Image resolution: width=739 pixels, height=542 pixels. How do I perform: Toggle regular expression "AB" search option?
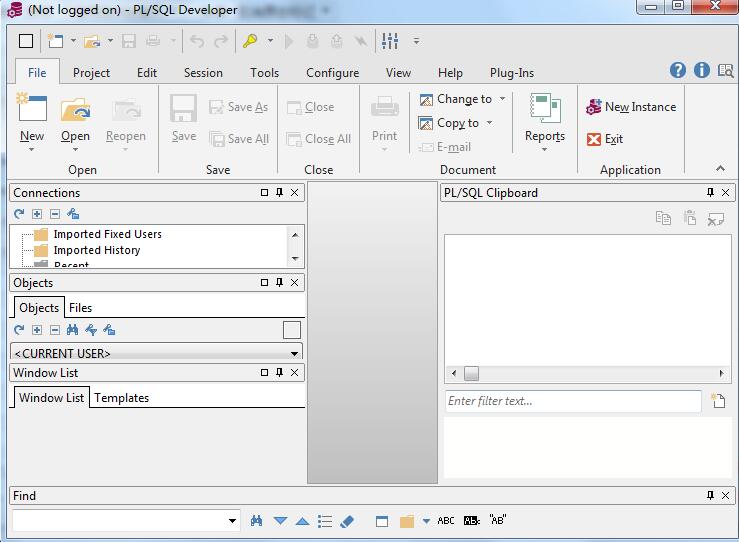[x=498, y=521]
